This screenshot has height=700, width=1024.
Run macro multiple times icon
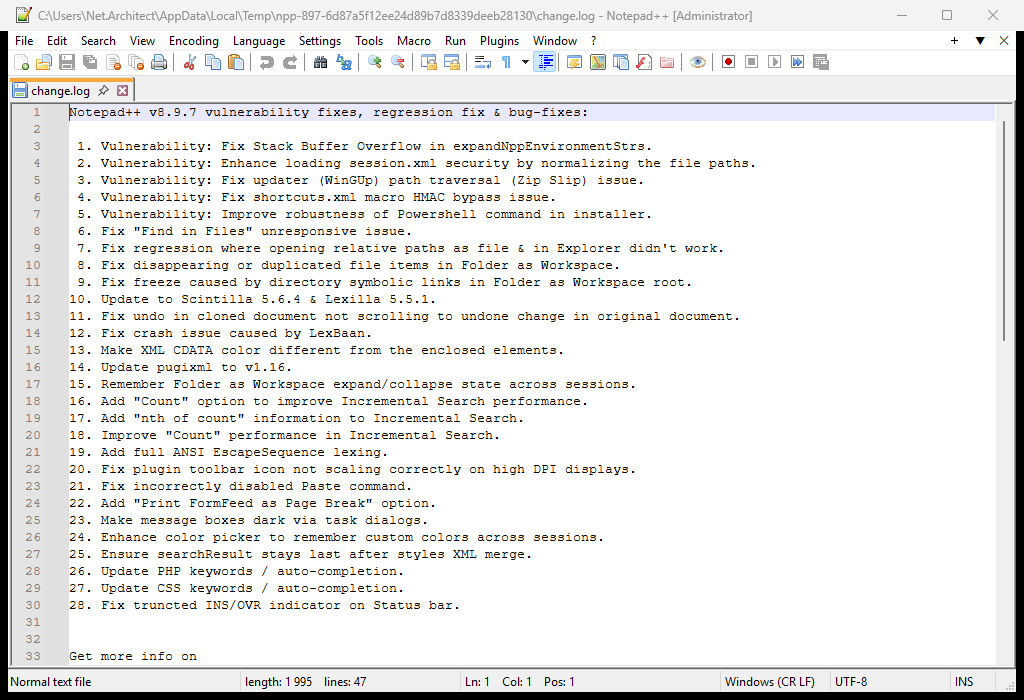pyautogui.click(x=797, y=63)
